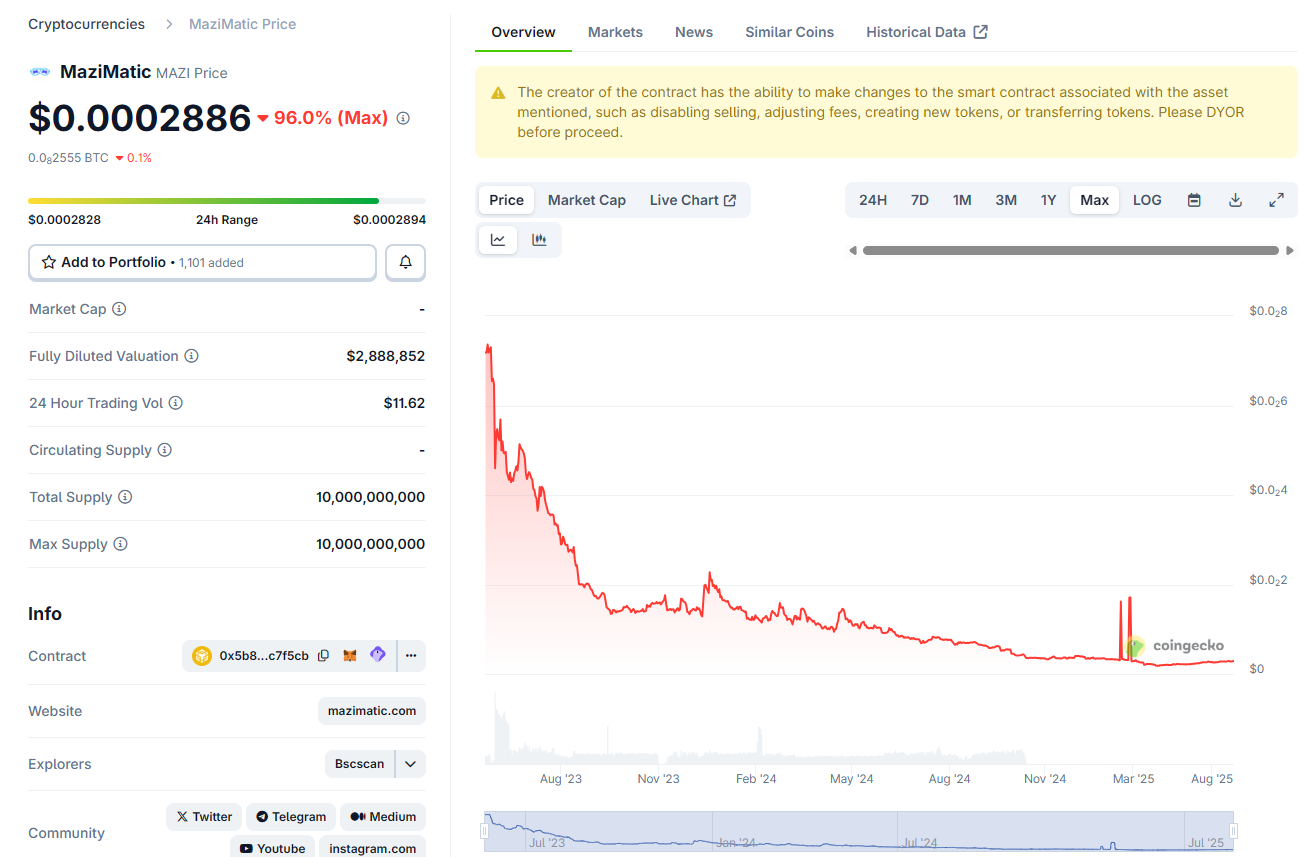The width and height of the screenshot is (1306, 857).
Task: Open the Markets tab
Action: 615,32
